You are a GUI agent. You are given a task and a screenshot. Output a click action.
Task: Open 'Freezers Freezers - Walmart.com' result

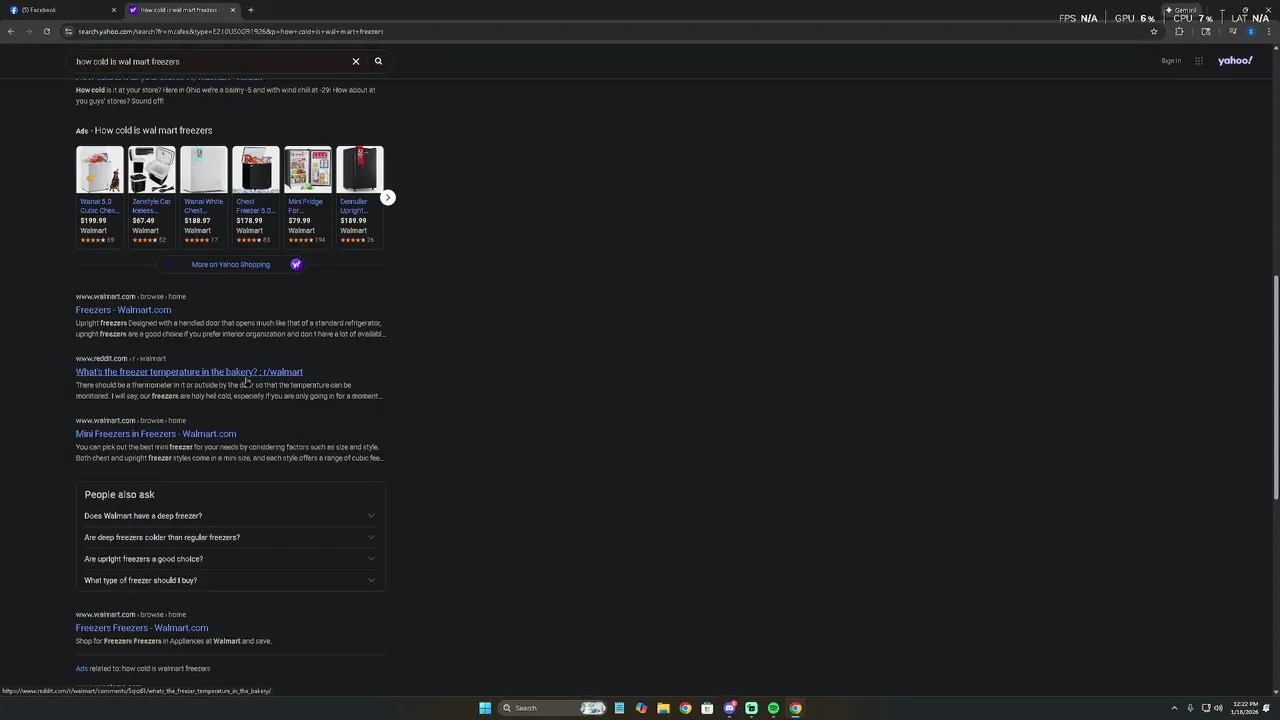pos(142,628)
